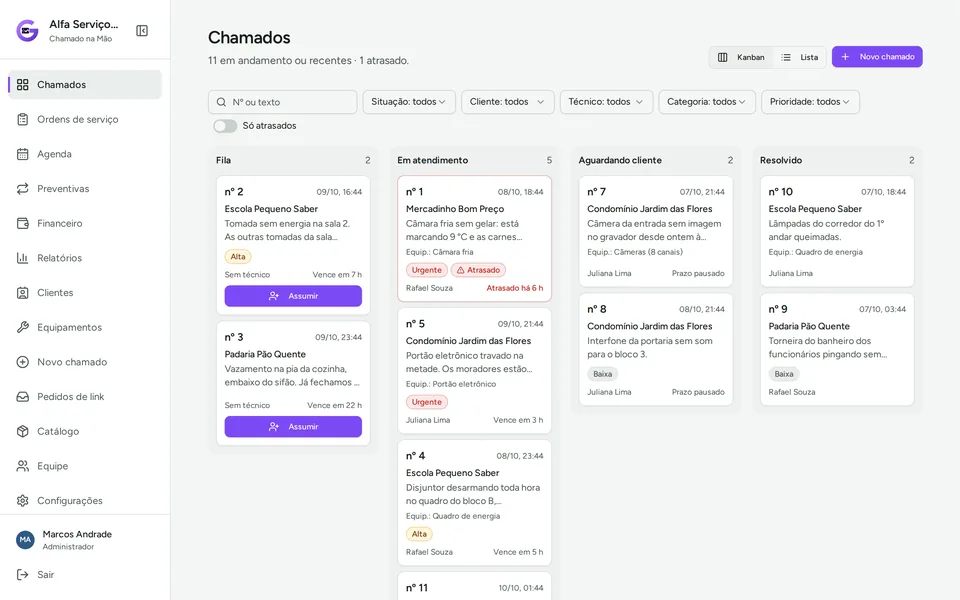Click the Clientes contact icon
The image size is (960, 600).
[x=23, y=293]
